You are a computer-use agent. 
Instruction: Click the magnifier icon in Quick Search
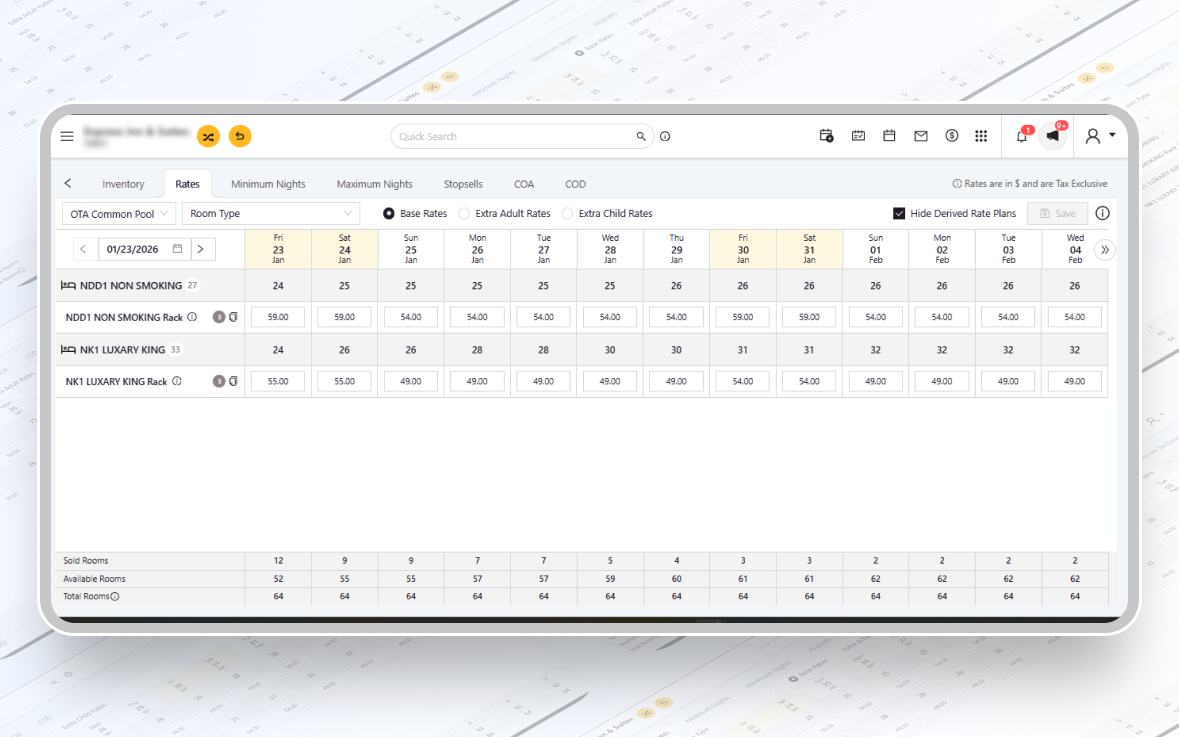point(641,136)
